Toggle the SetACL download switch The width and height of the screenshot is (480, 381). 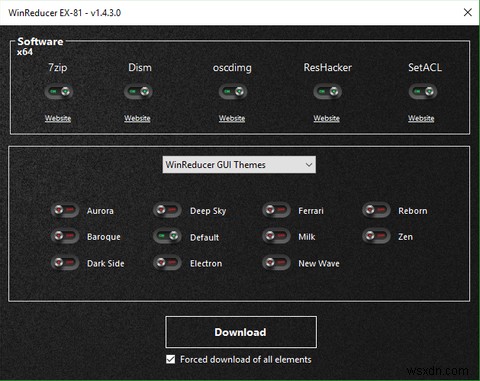[x=423, y=91]
